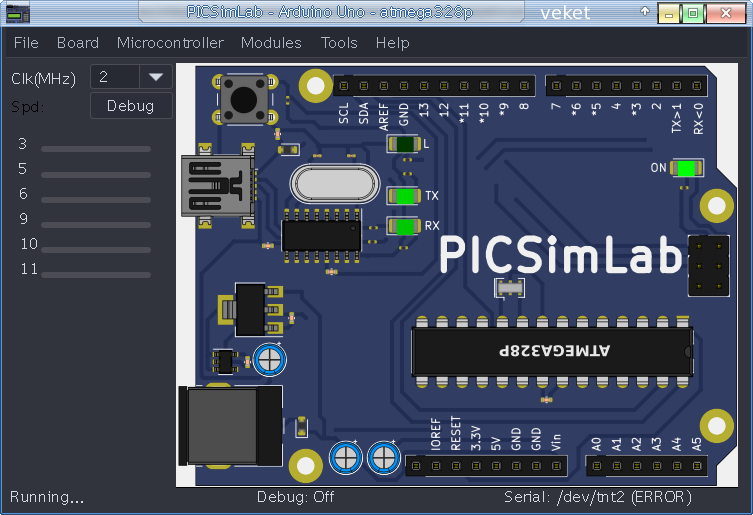
Task: Click the TX LED indicator
Action: (404, 196)
